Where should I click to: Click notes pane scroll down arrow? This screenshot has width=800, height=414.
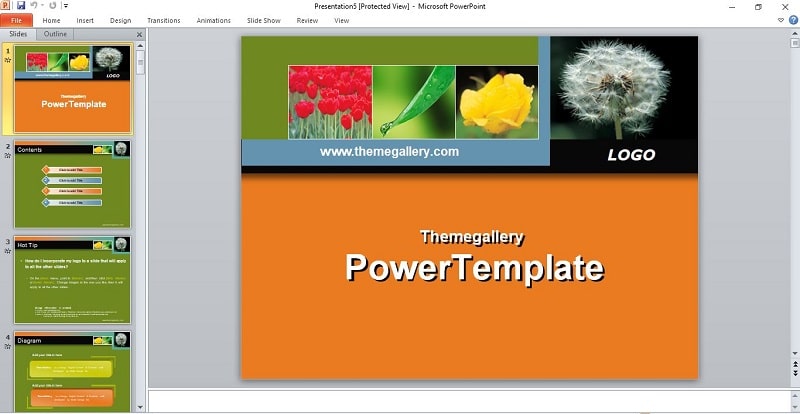795,406
